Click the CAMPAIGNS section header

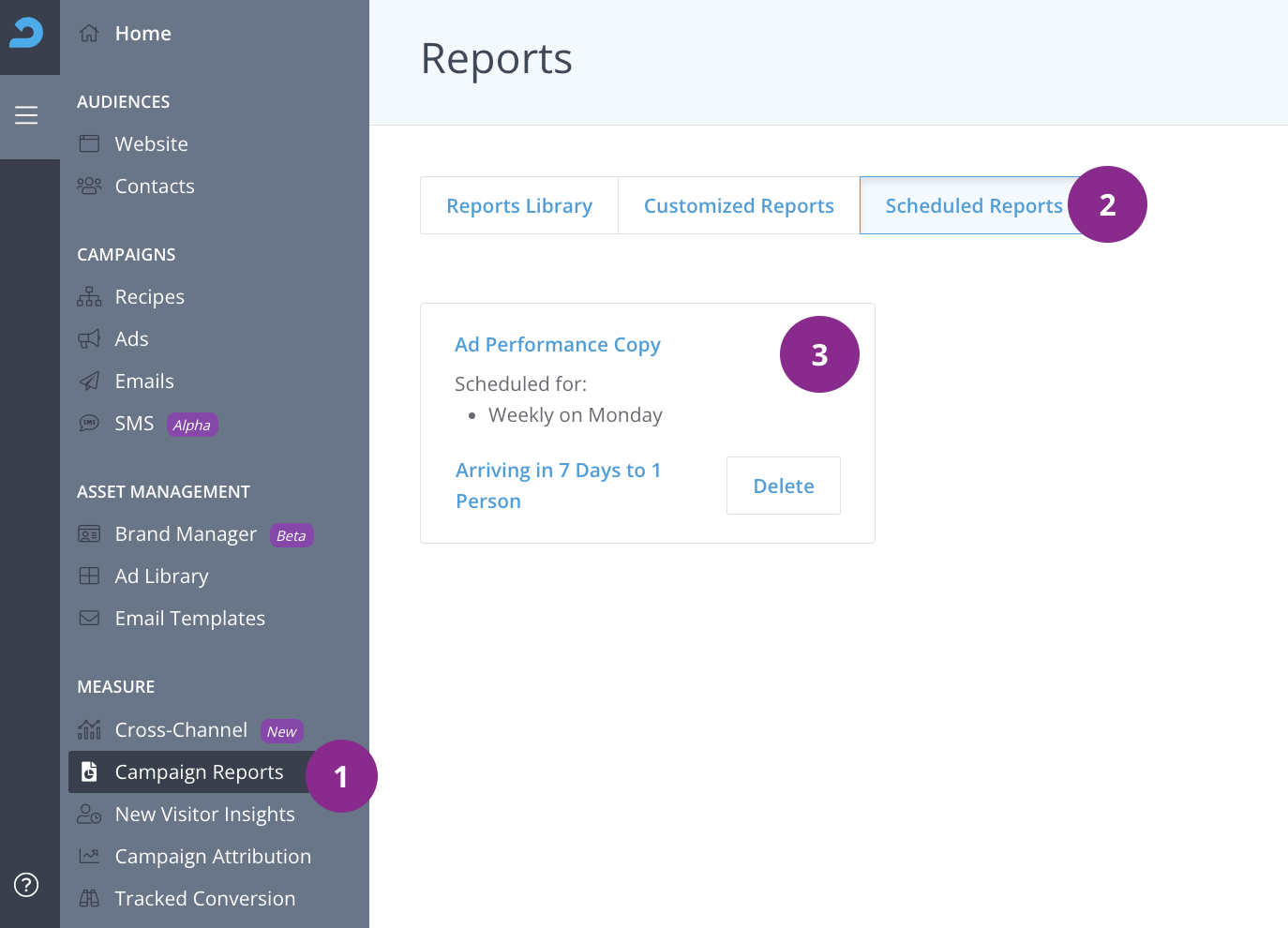point(127,254)
